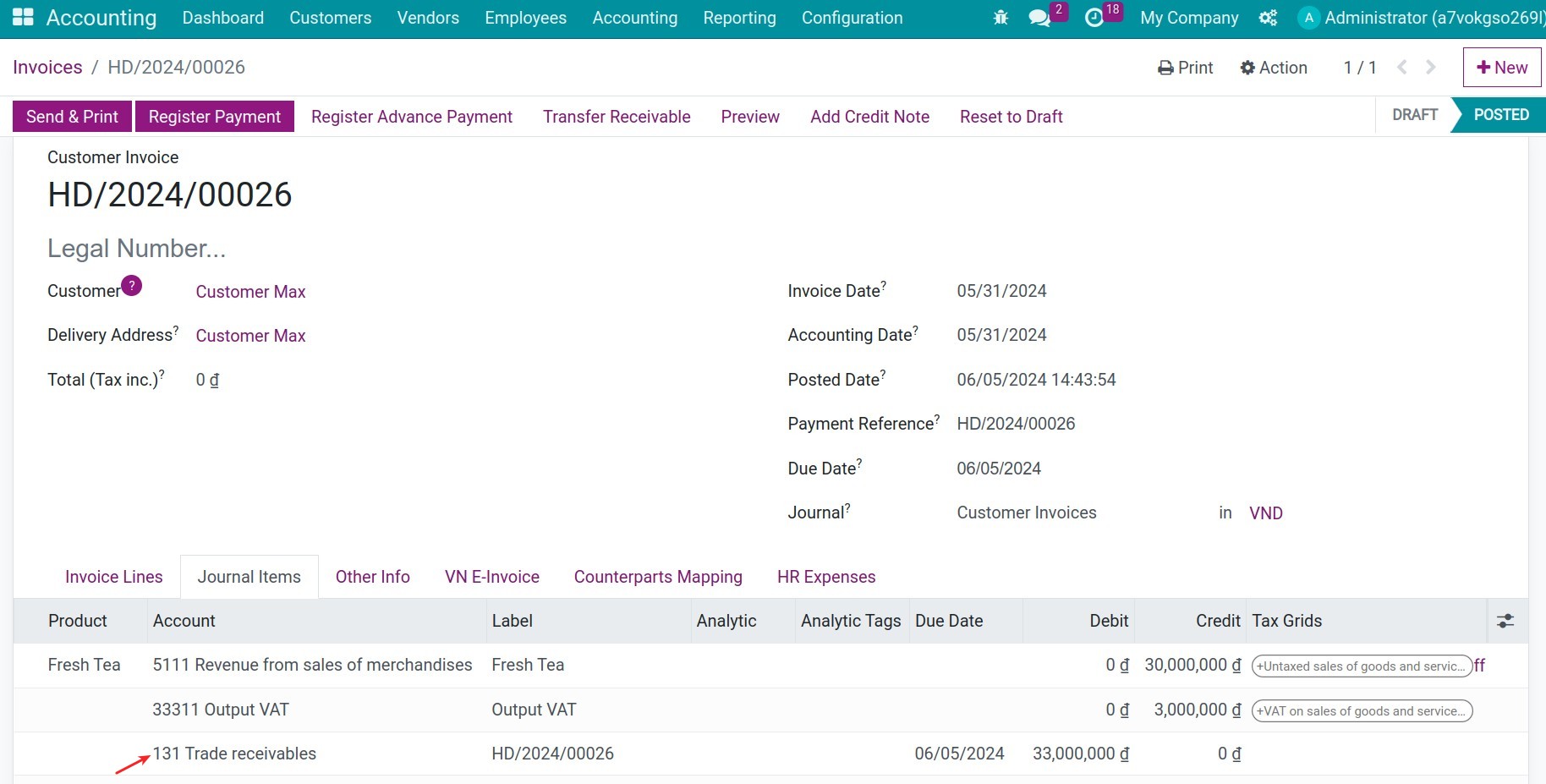Open the Dashboard menu

(x=223, y=18)
